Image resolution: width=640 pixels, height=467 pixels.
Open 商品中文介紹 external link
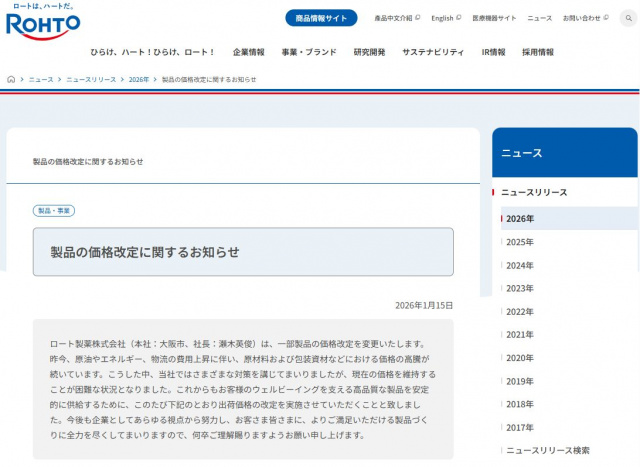click(x=396, y=18)
